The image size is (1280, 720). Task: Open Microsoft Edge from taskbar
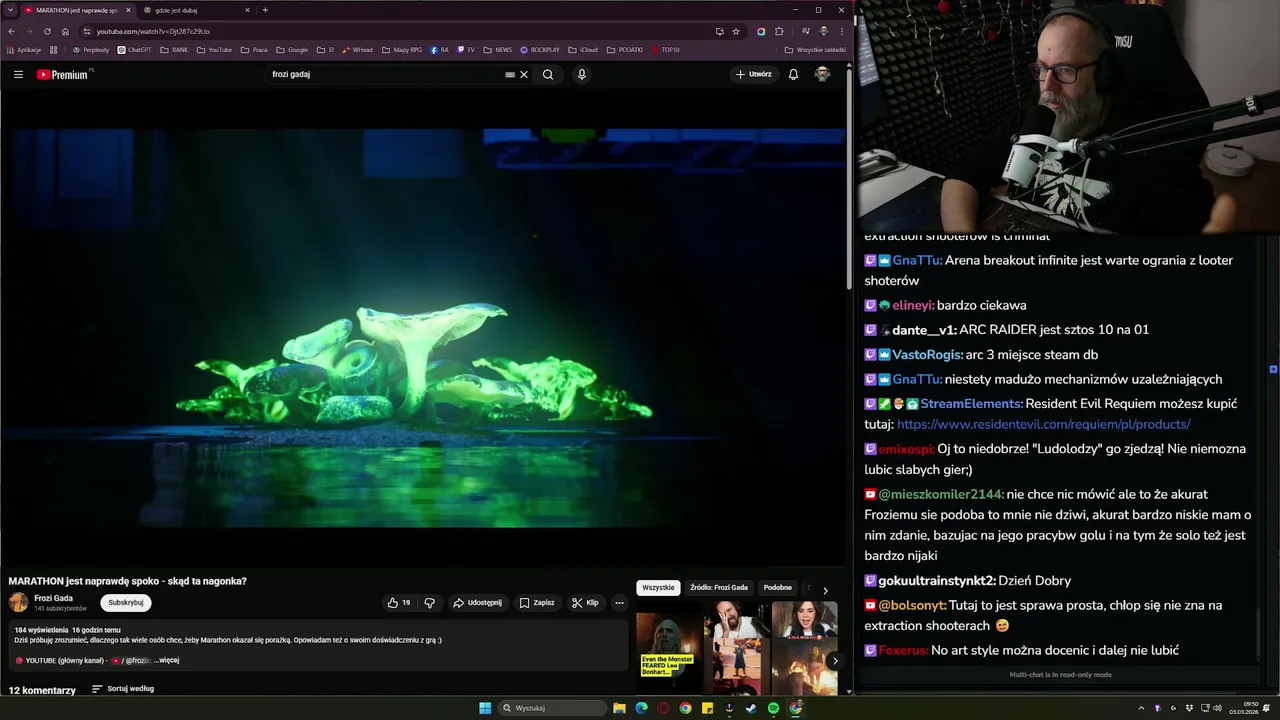pyautogui.click(x=641, y=708)
